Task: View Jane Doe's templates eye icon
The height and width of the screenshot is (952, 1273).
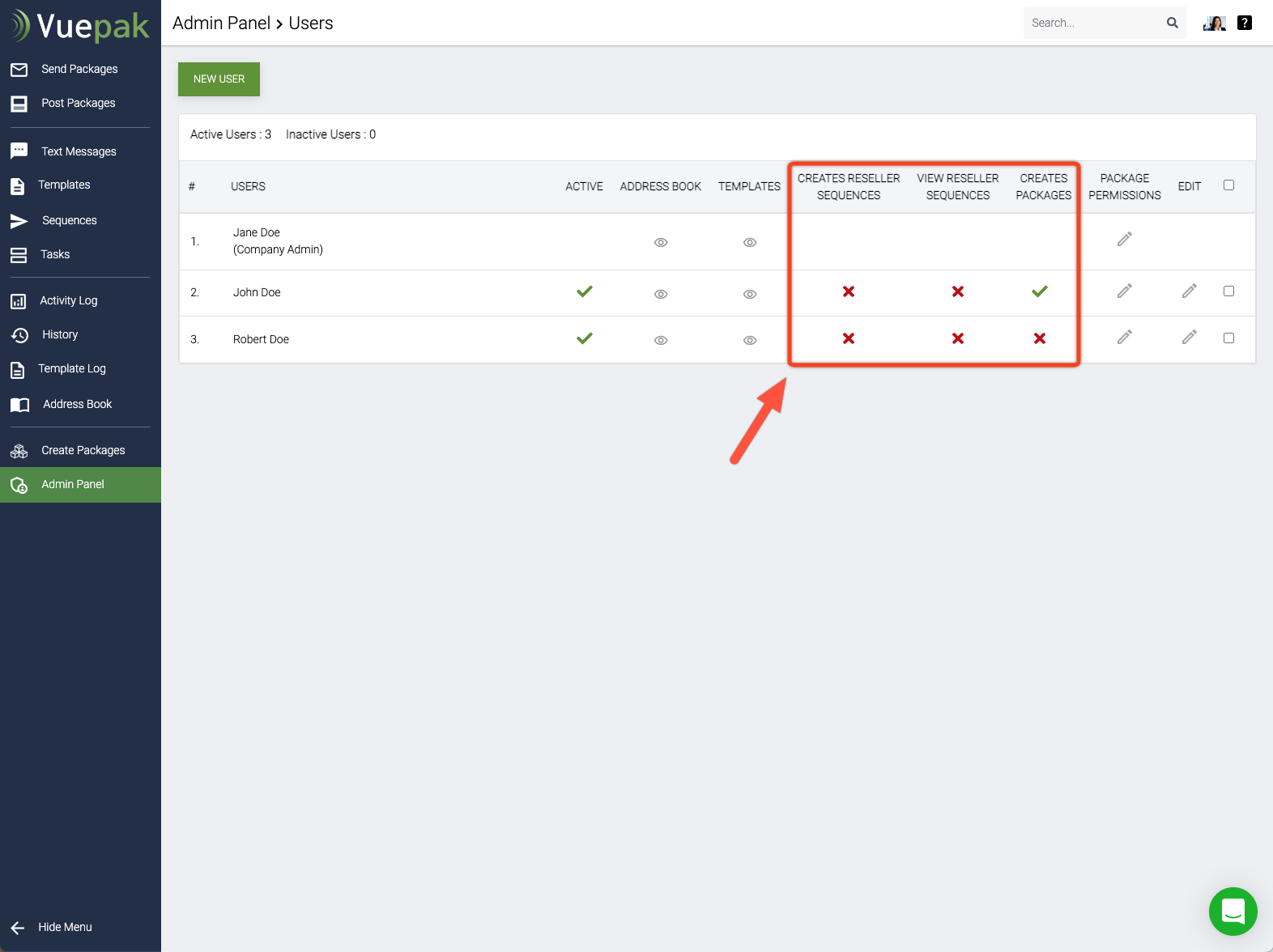Action: pos(750,242)
